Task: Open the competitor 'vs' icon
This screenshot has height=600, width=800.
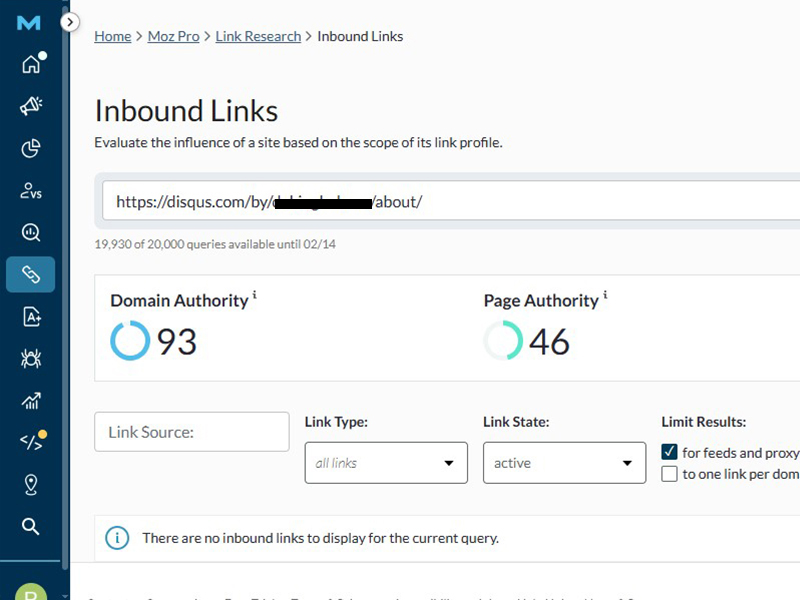Action: pyautogui.click(x=31, y=191)
